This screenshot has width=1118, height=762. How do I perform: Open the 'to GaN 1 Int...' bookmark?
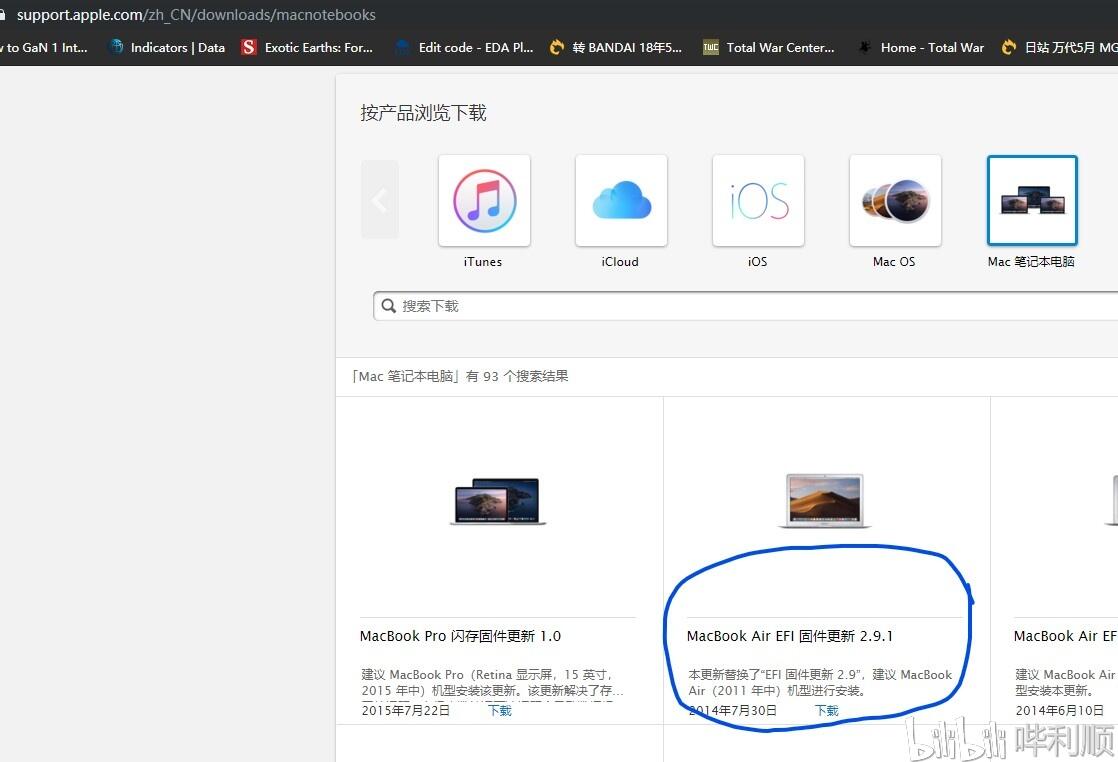pyautogui.click(x=44, y=48)
